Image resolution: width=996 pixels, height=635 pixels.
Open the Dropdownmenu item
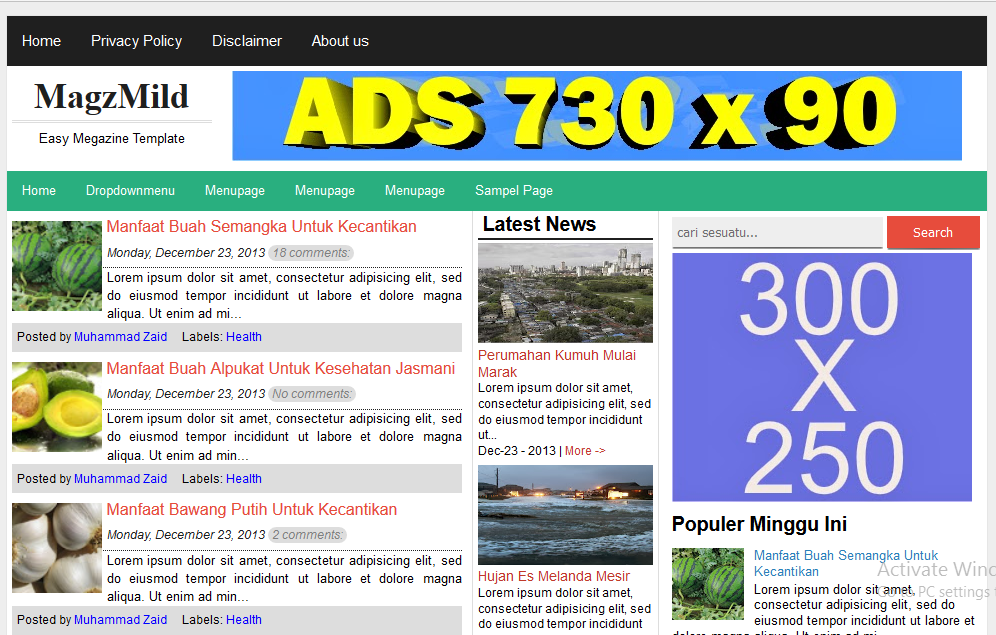click(x=130, y=190)
